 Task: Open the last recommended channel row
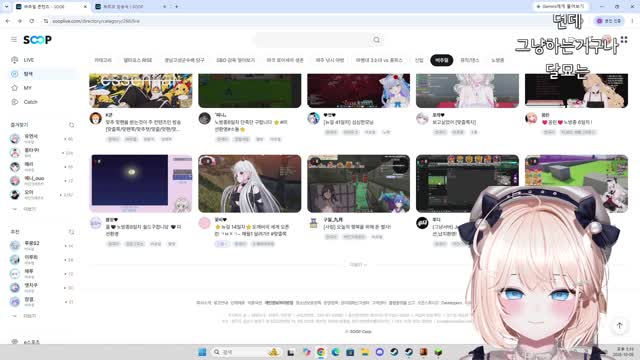(x=42, y=302)
